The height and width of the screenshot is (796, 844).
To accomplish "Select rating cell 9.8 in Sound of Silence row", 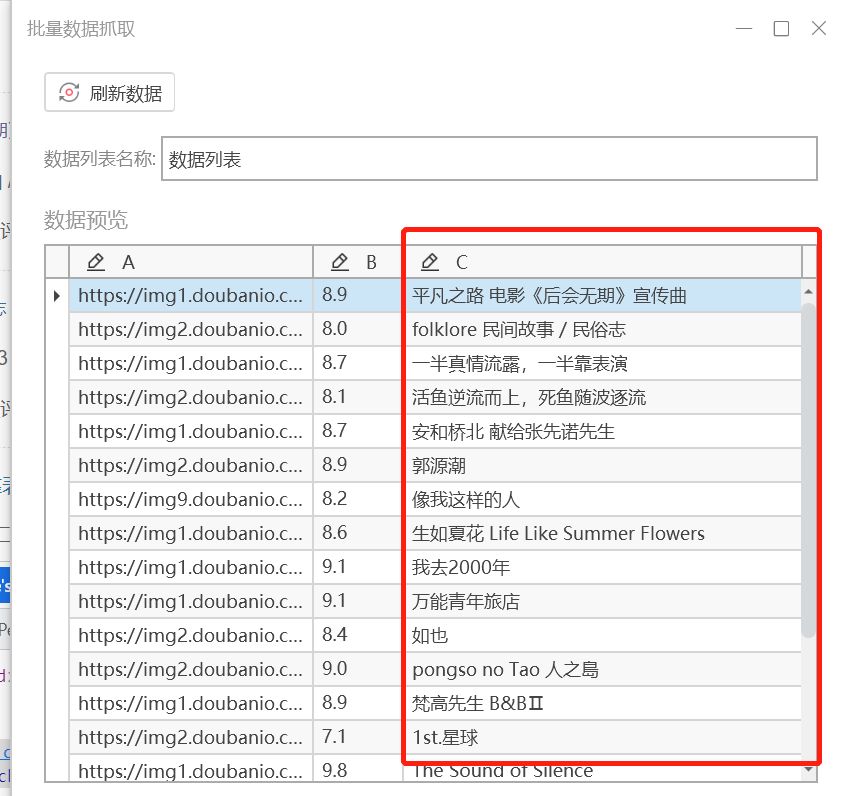I will click(x=357, y=769).
